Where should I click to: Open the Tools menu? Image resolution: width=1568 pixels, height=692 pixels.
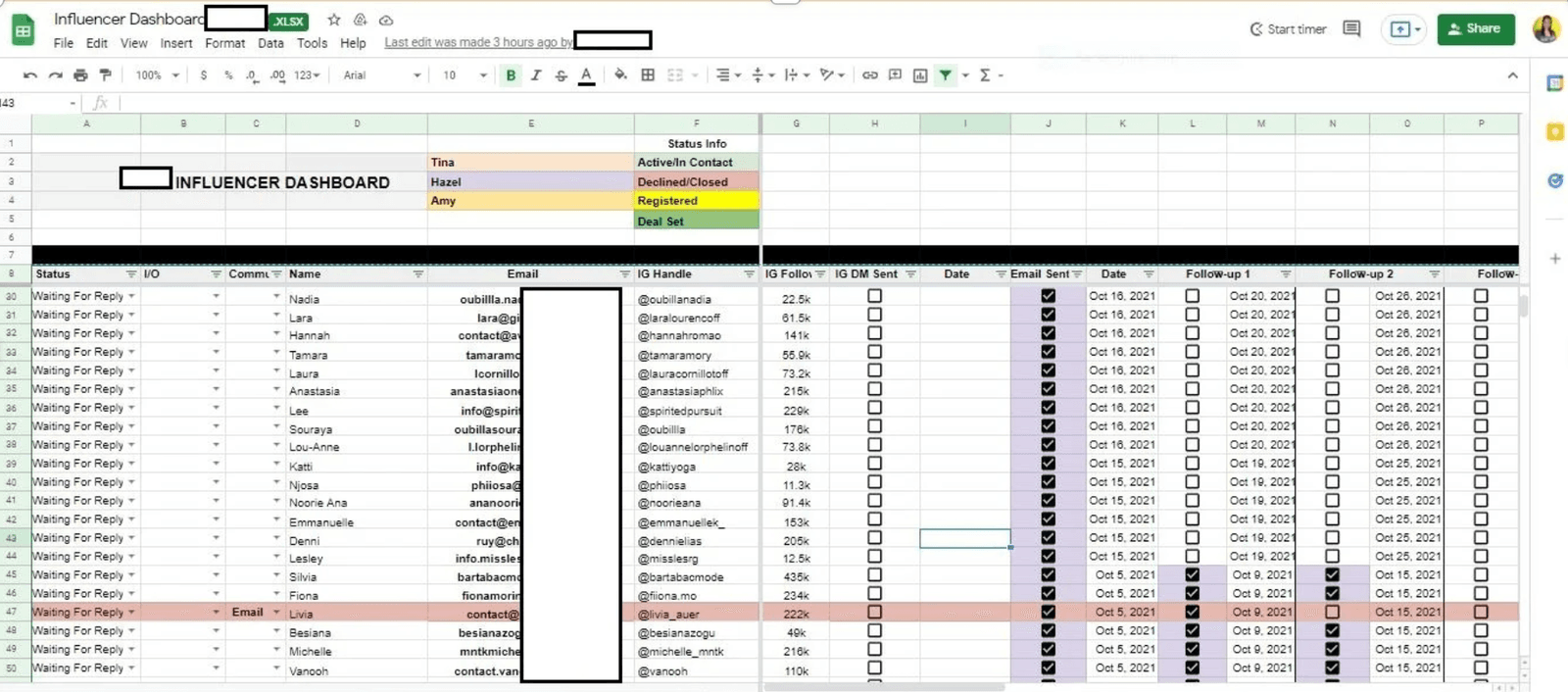(312, 43)
